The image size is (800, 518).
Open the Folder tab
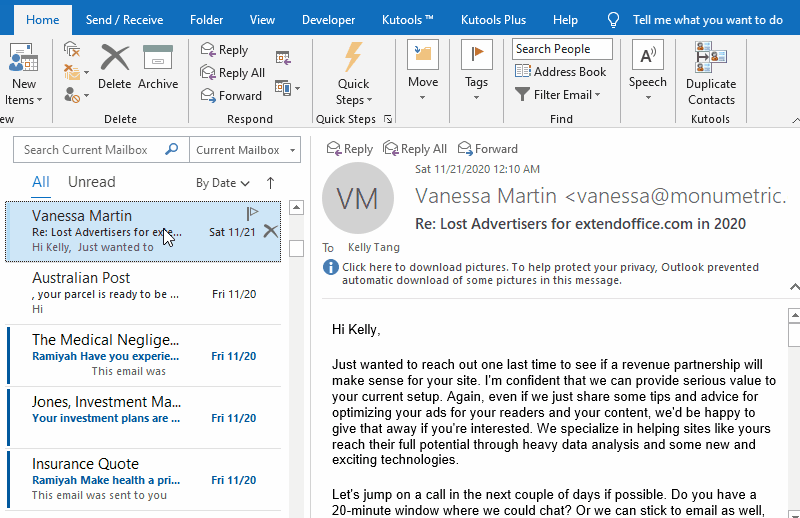tap(206, 20)
